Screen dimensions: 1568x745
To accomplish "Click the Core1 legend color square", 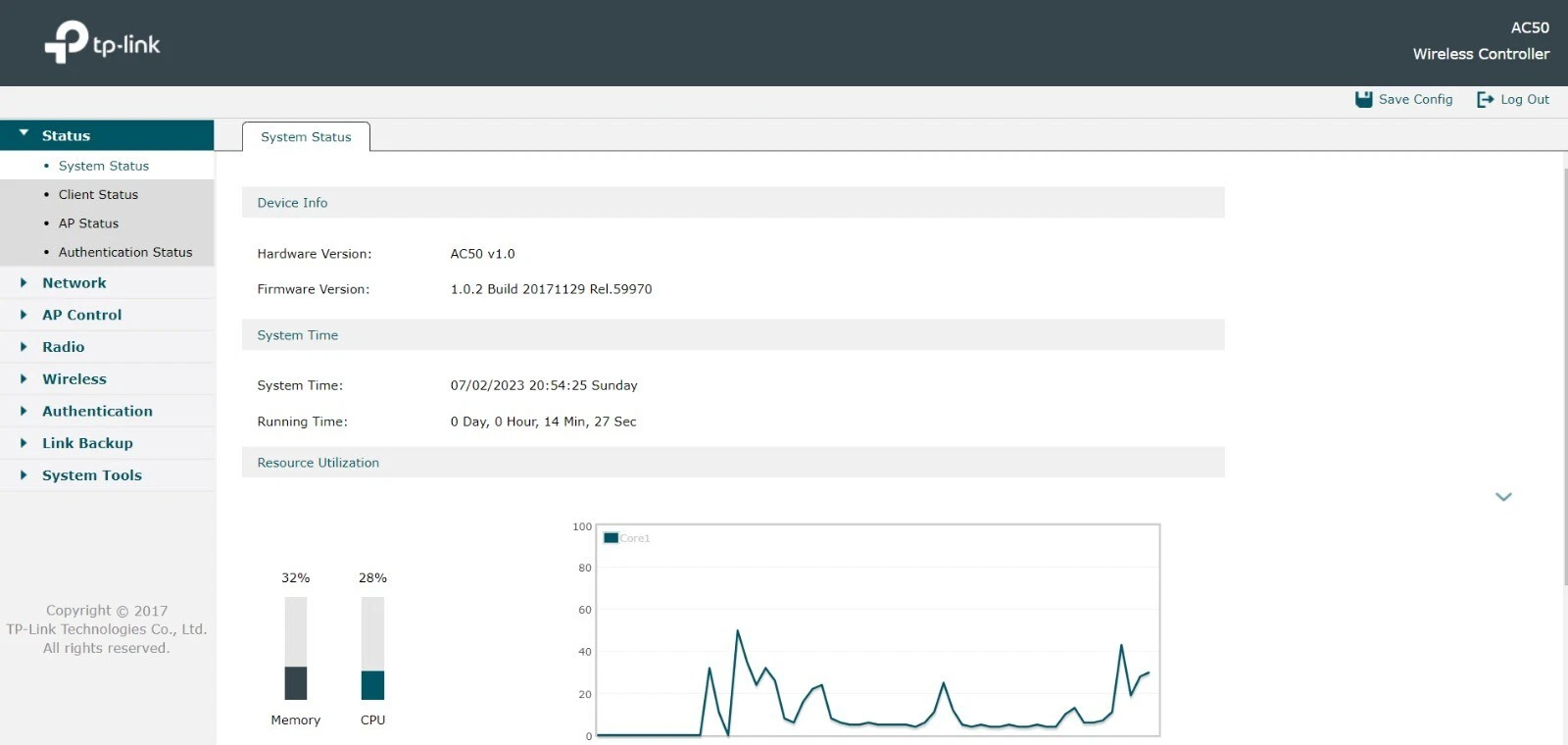I will (x=611, y=538).
